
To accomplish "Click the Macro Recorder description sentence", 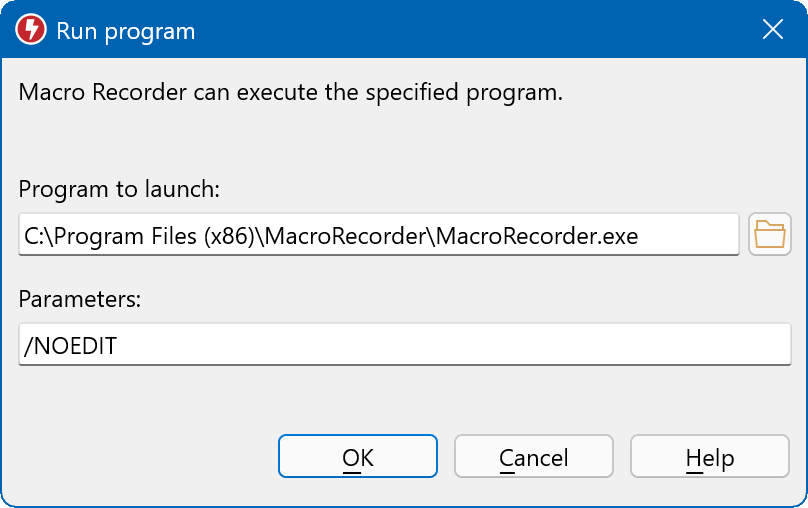I will pyautogui.click(x=291, y=94).
